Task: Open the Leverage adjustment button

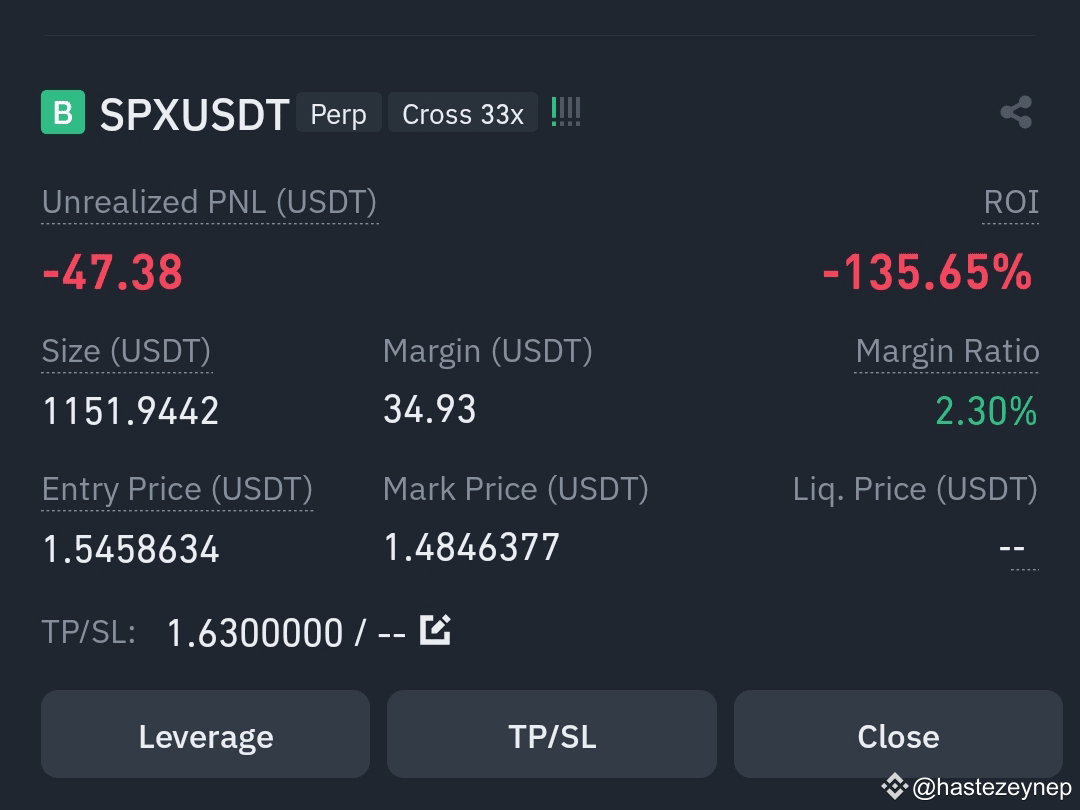Action: click(x=205, y=734)
